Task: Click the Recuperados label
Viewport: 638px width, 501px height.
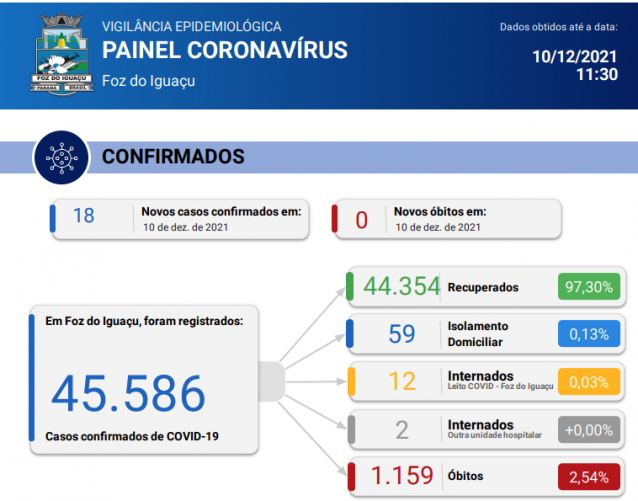Action: point(483,287)
